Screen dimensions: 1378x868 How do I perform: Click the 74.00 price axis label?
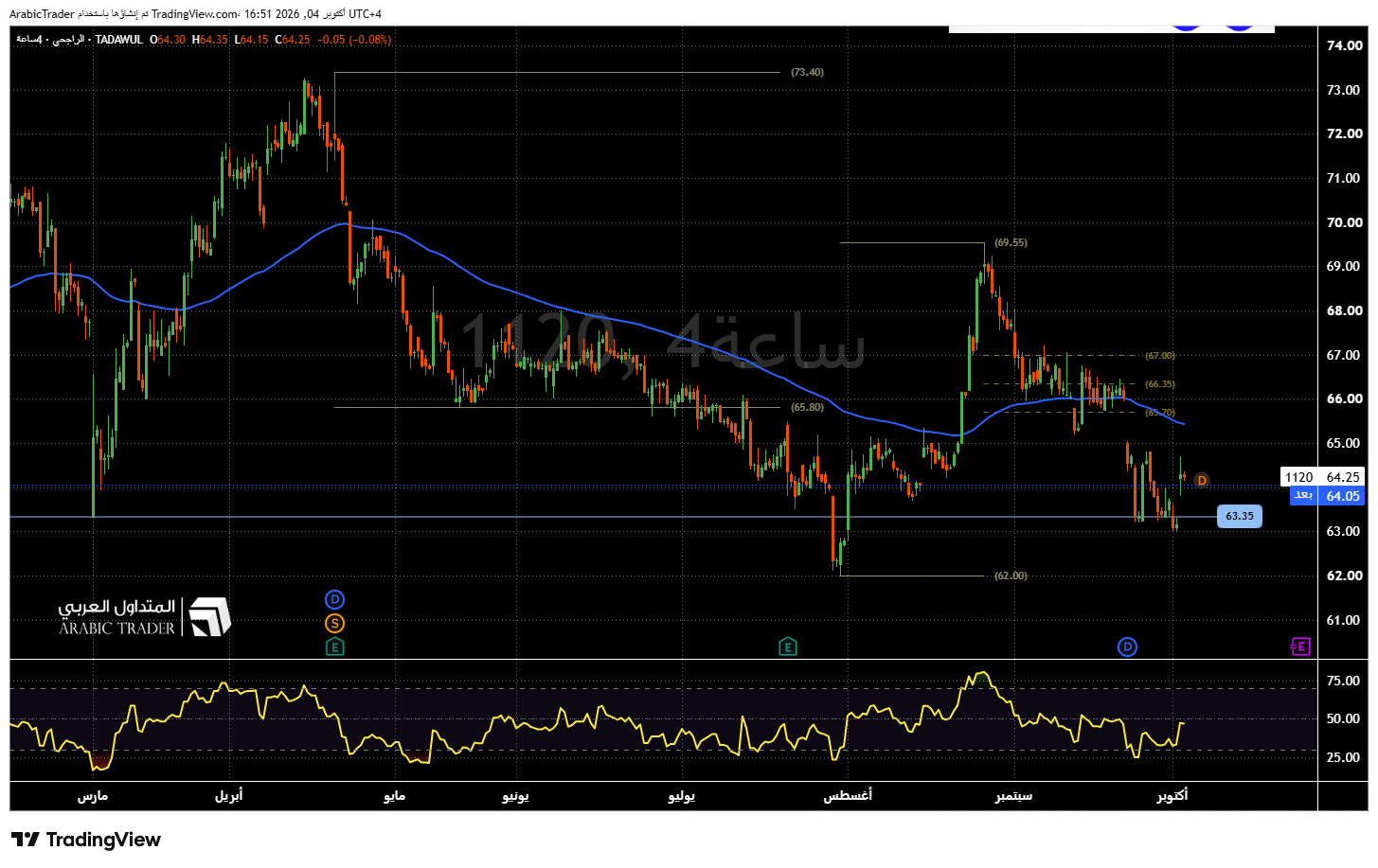tap(1344, 45)
